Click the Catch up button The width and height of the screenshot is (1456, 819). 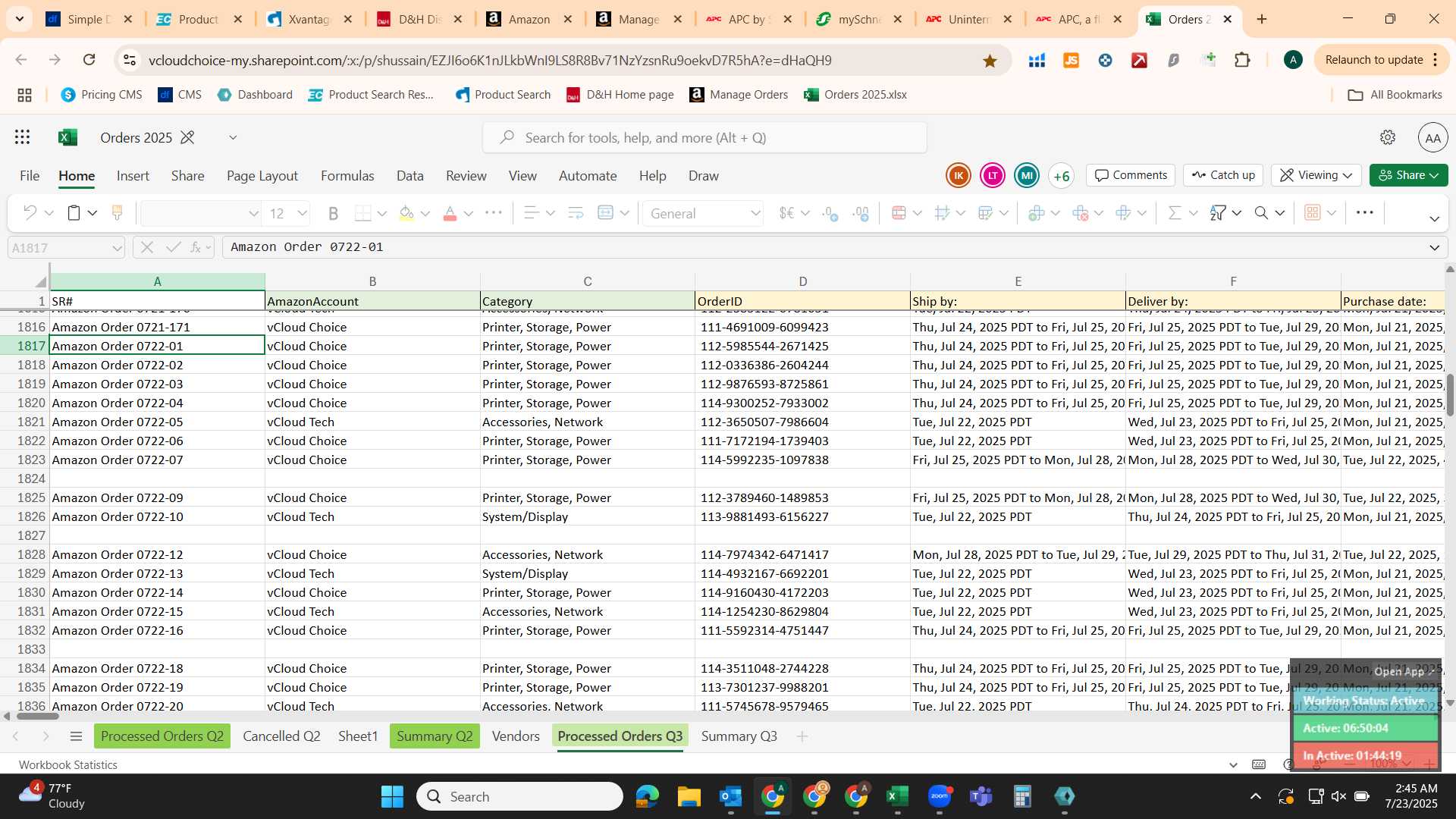(1223, 175)
